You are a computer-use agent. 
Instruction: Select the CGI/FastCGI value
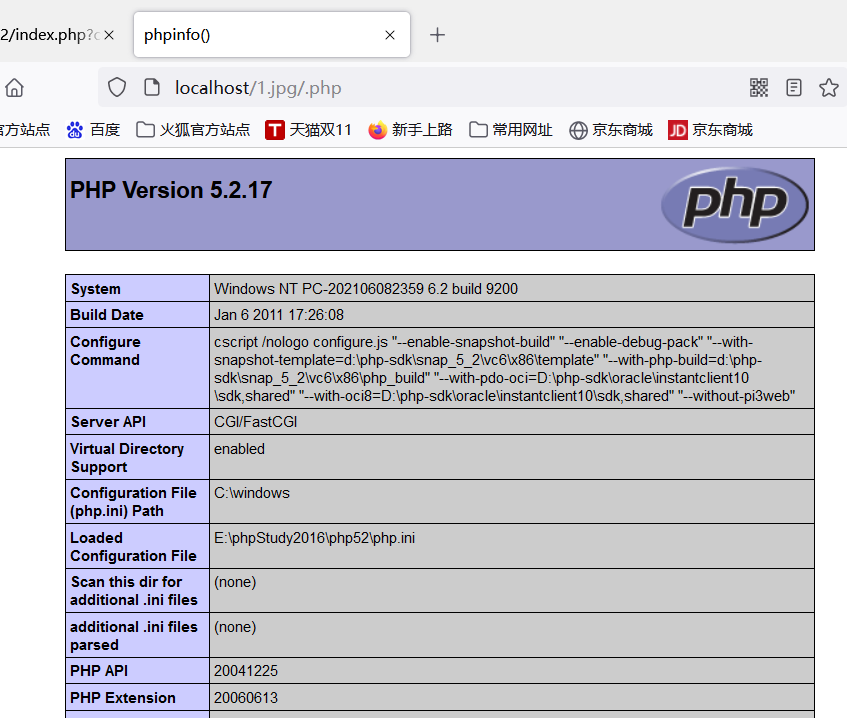click(256, 421)
